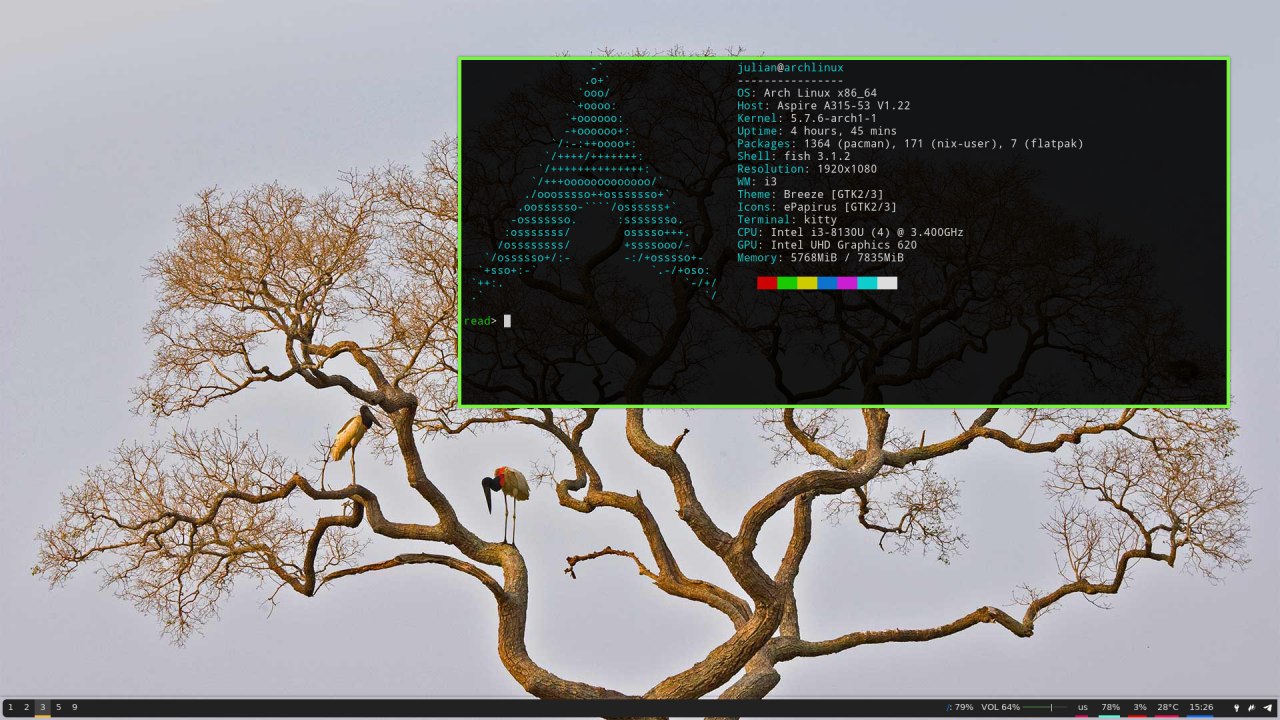Click the terminal prompt cursor after 'read>'
This screenshot has height=720, width=1280.
pos(507,321)
